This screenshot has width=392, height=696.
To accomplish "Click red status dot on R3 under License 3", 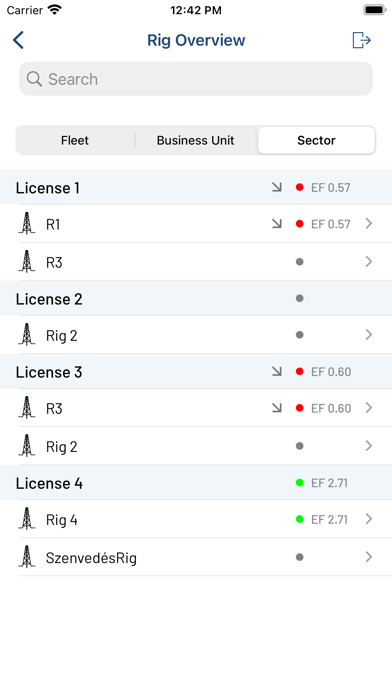I will [x=300, y=408].
